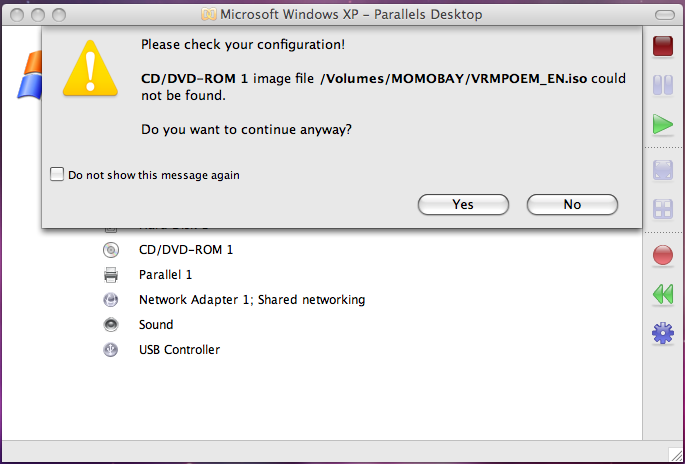Image resolution: width=685 pixels, height=464 pixels.
Task: Close the Parallels Desktop window
Action: [x=15, y=14]
